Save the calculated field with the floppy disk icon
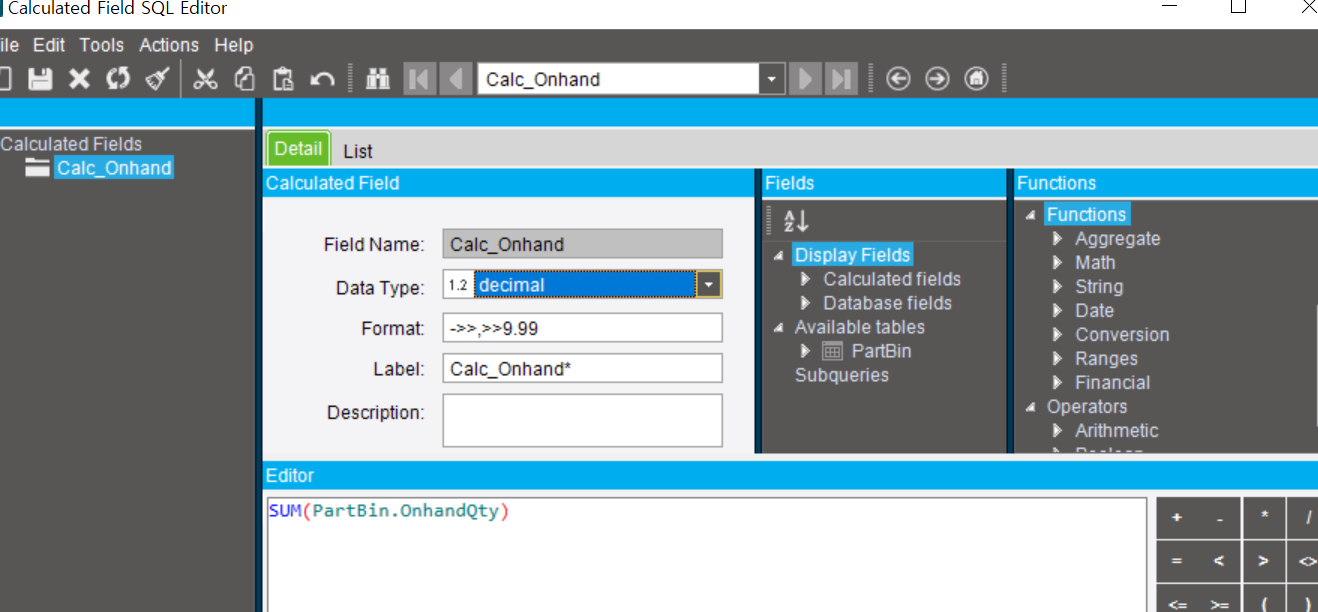 pyautogui.click(x=40, y=79)
